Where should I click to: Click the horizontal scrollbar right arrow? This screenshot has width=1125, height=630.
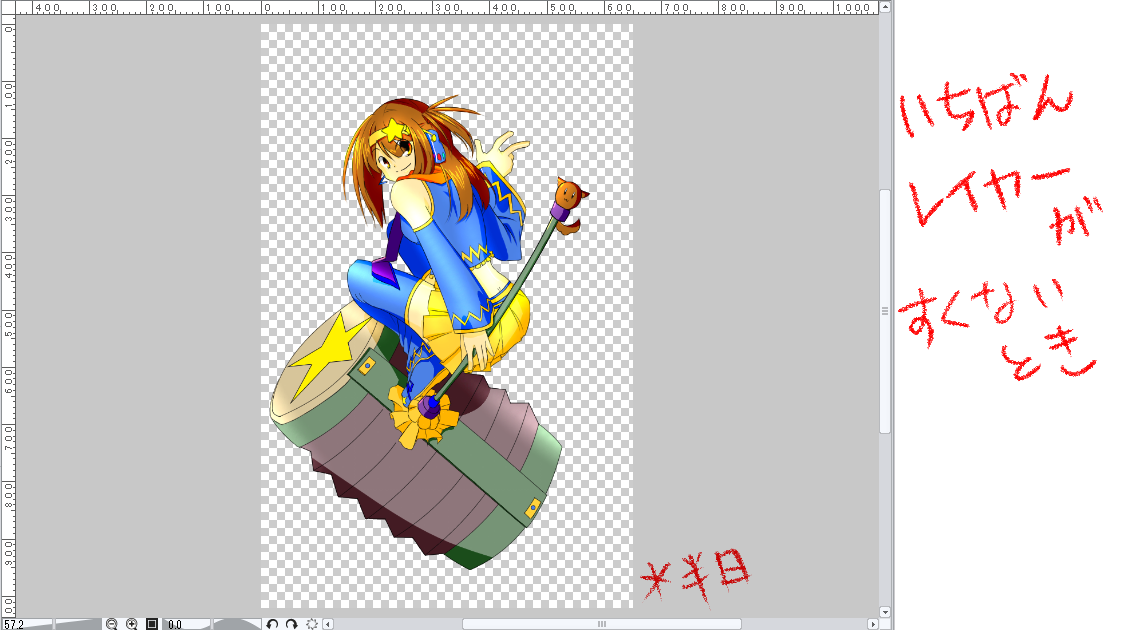click(x=873, y=624)
